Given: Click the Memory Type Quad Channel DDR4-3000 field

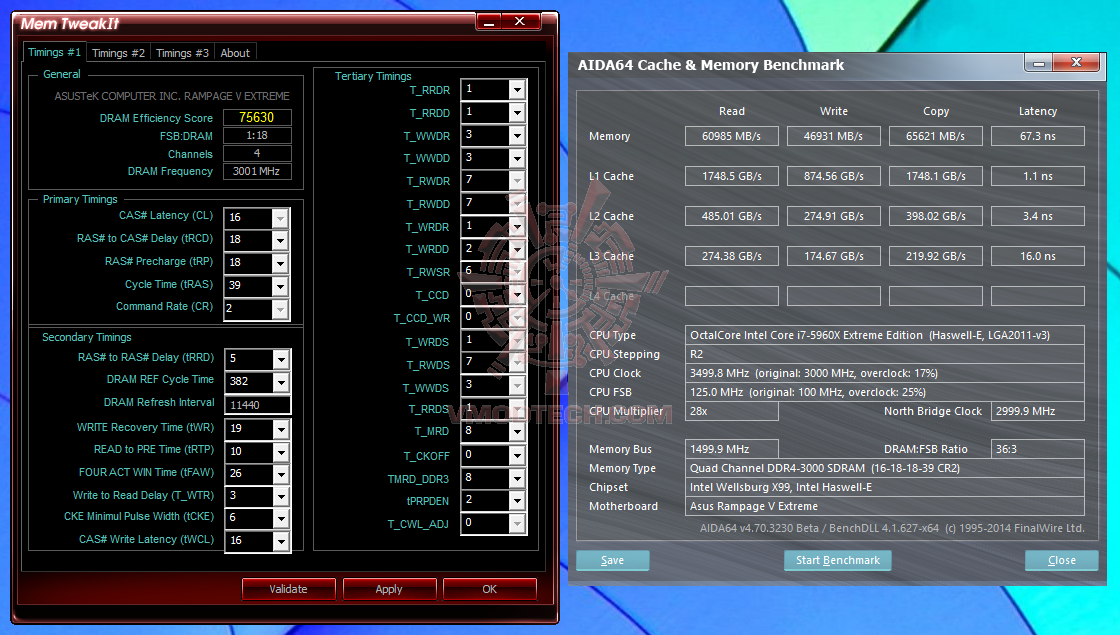Looking at the screenshot, I should tap(884, 468).
